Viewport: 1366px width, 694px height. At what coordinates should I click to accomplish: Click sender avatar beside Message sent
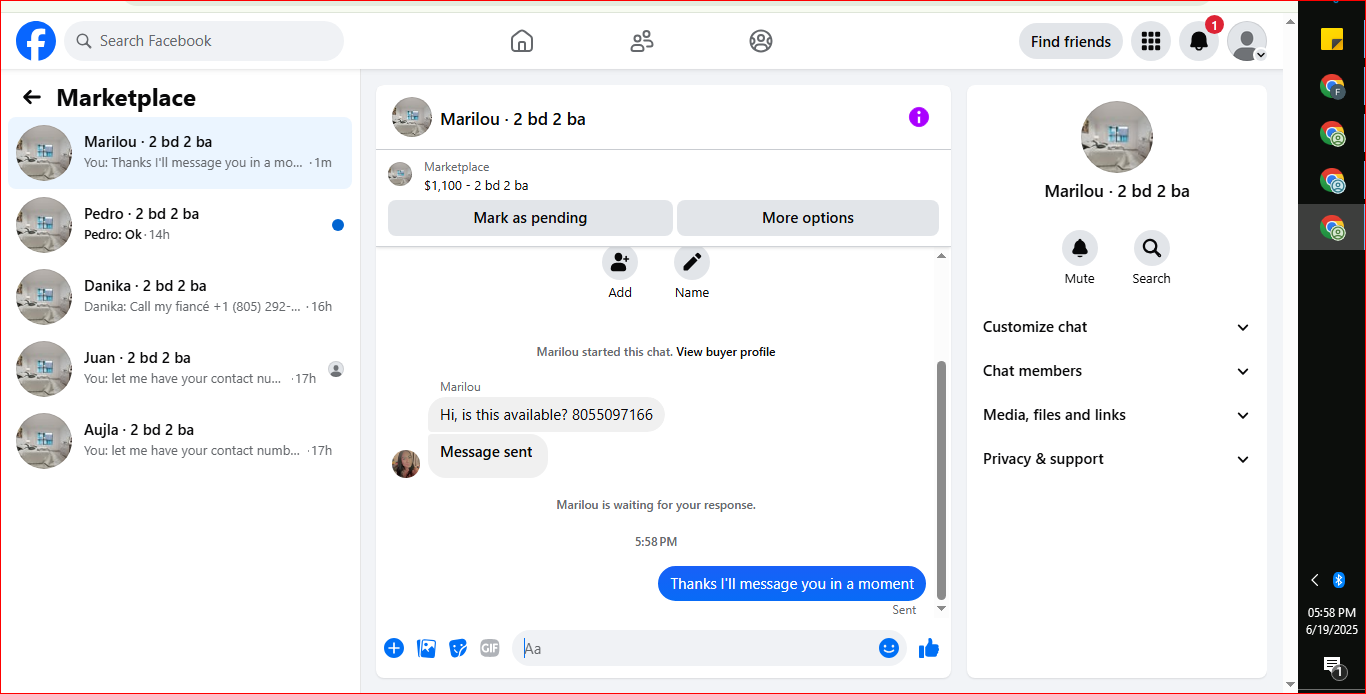[x=406, y=464]
